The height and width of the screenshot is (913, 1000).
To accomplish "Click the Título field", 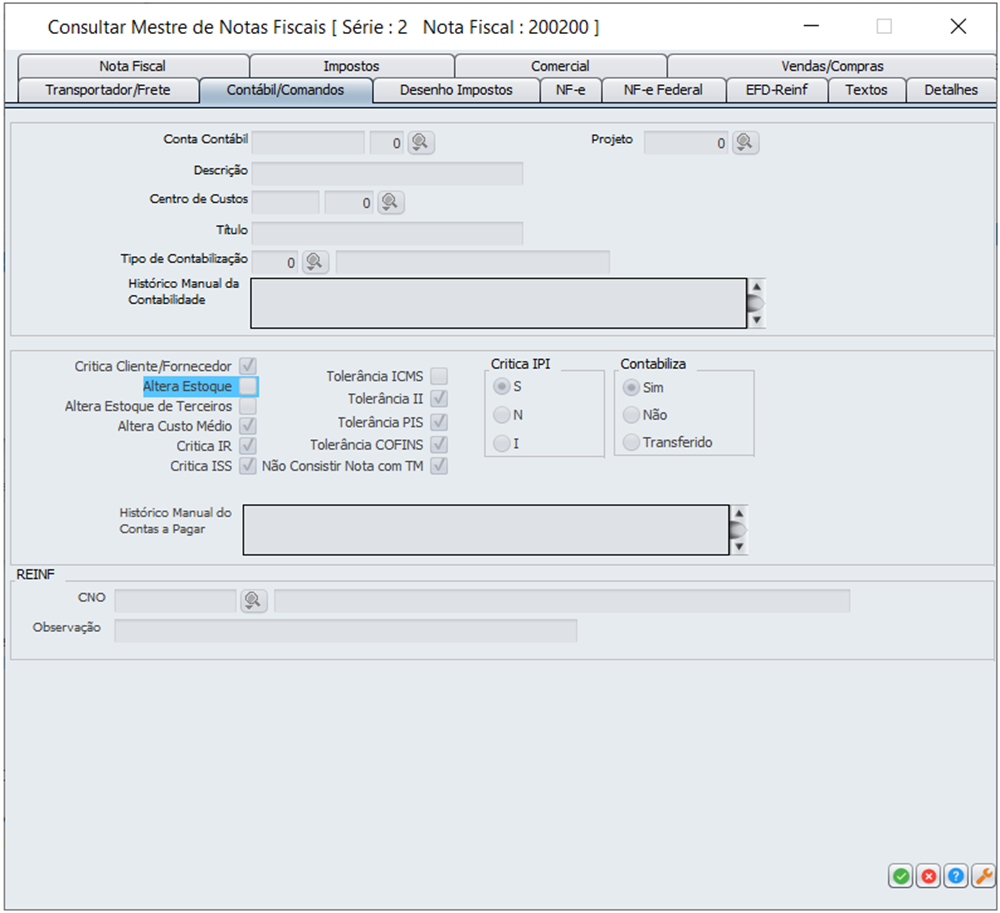I will [387, 233].
